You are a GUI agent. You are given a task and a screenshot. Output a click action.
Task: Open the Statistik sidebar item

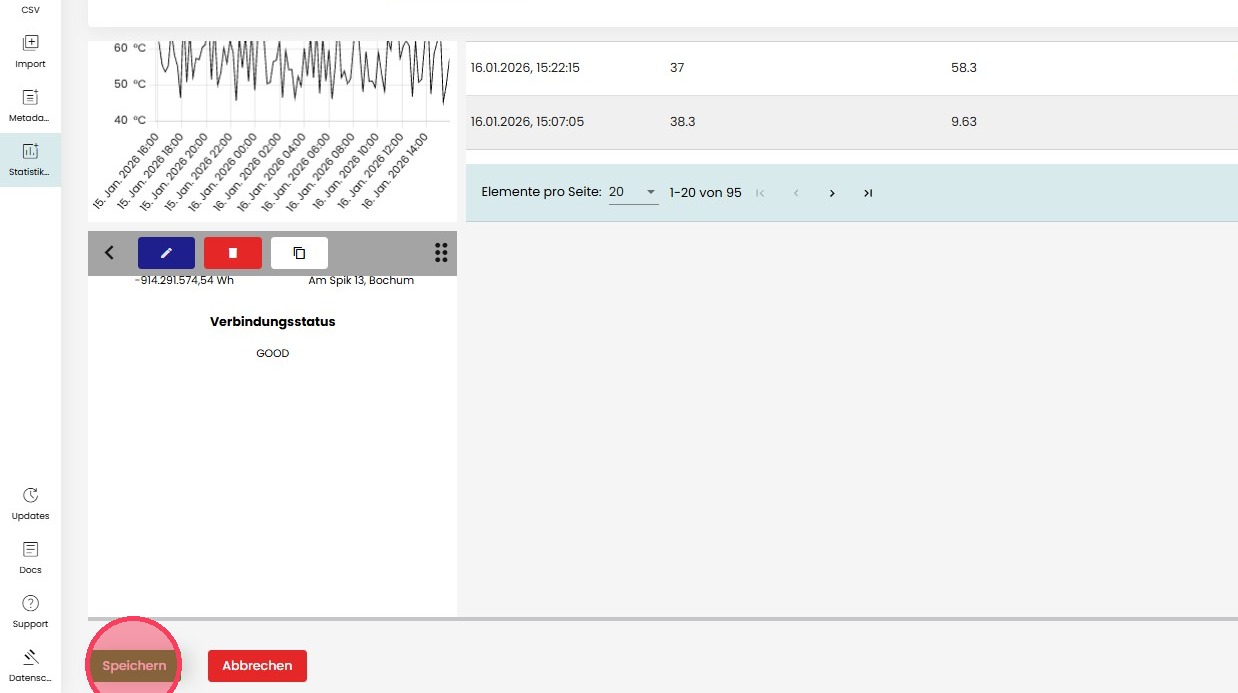click(30, 160)
